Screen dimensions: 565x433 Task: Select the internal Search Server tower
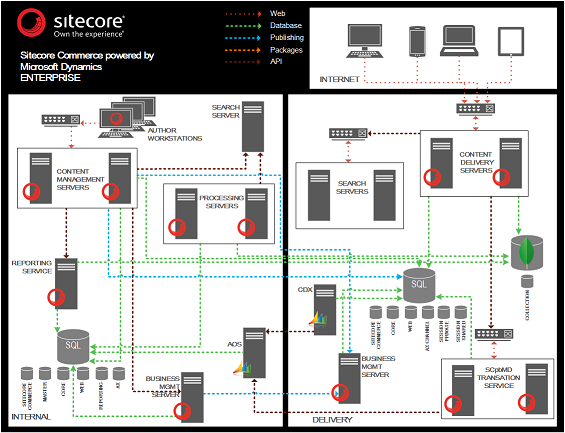253,126
